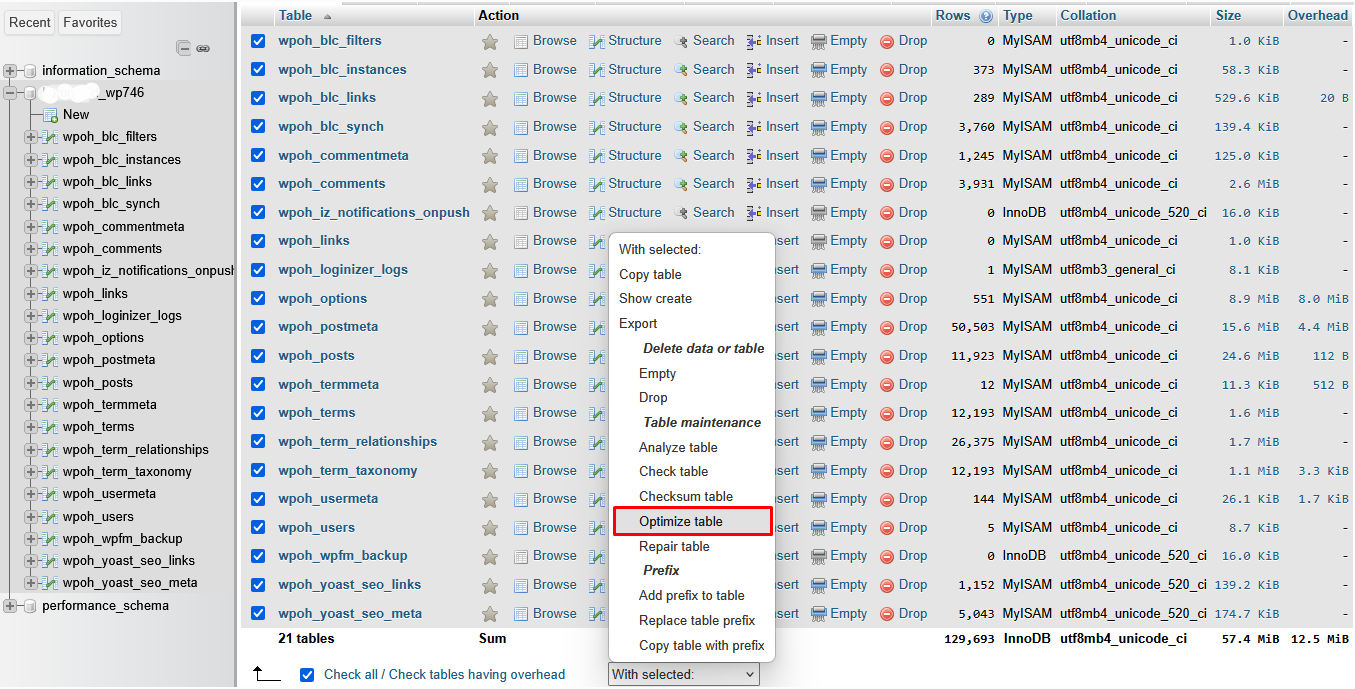Open the Recent tab in the sidebar
1355x689 pixels.
[x=29, y=21]
